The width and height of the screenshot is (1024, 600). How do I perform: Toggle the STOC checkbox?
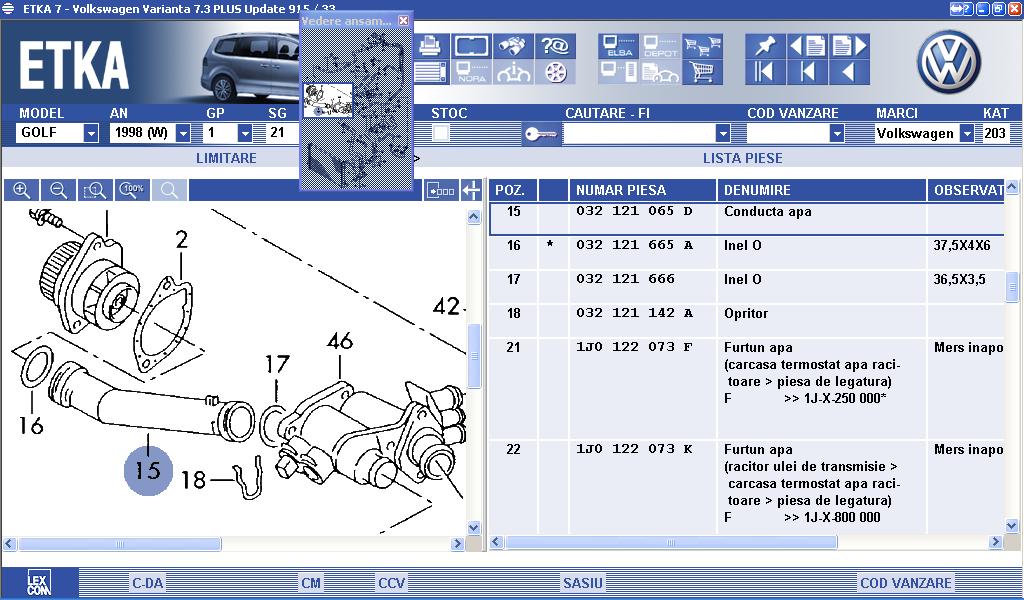tap(441, 133)
